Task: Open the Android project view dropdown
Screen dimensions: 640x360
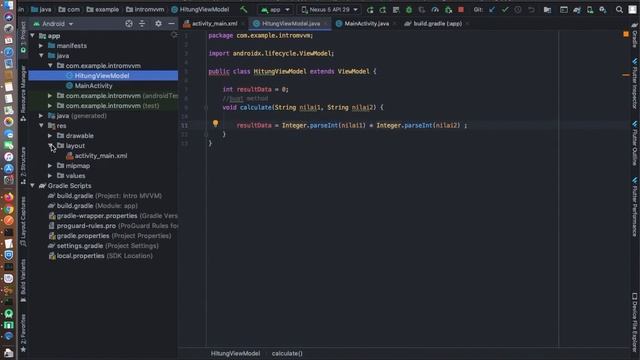Action: tap(53, 24)
